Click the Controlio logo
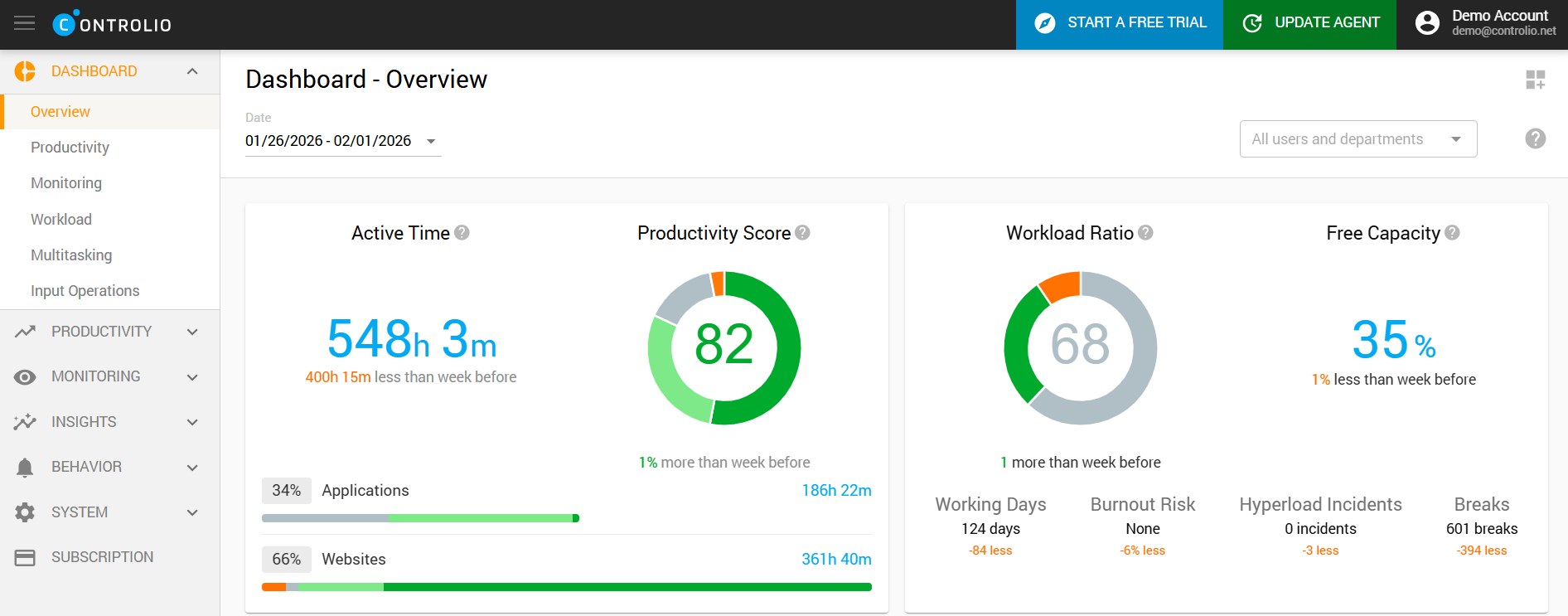The image size is (1568, 616). [x=112, y=24]
